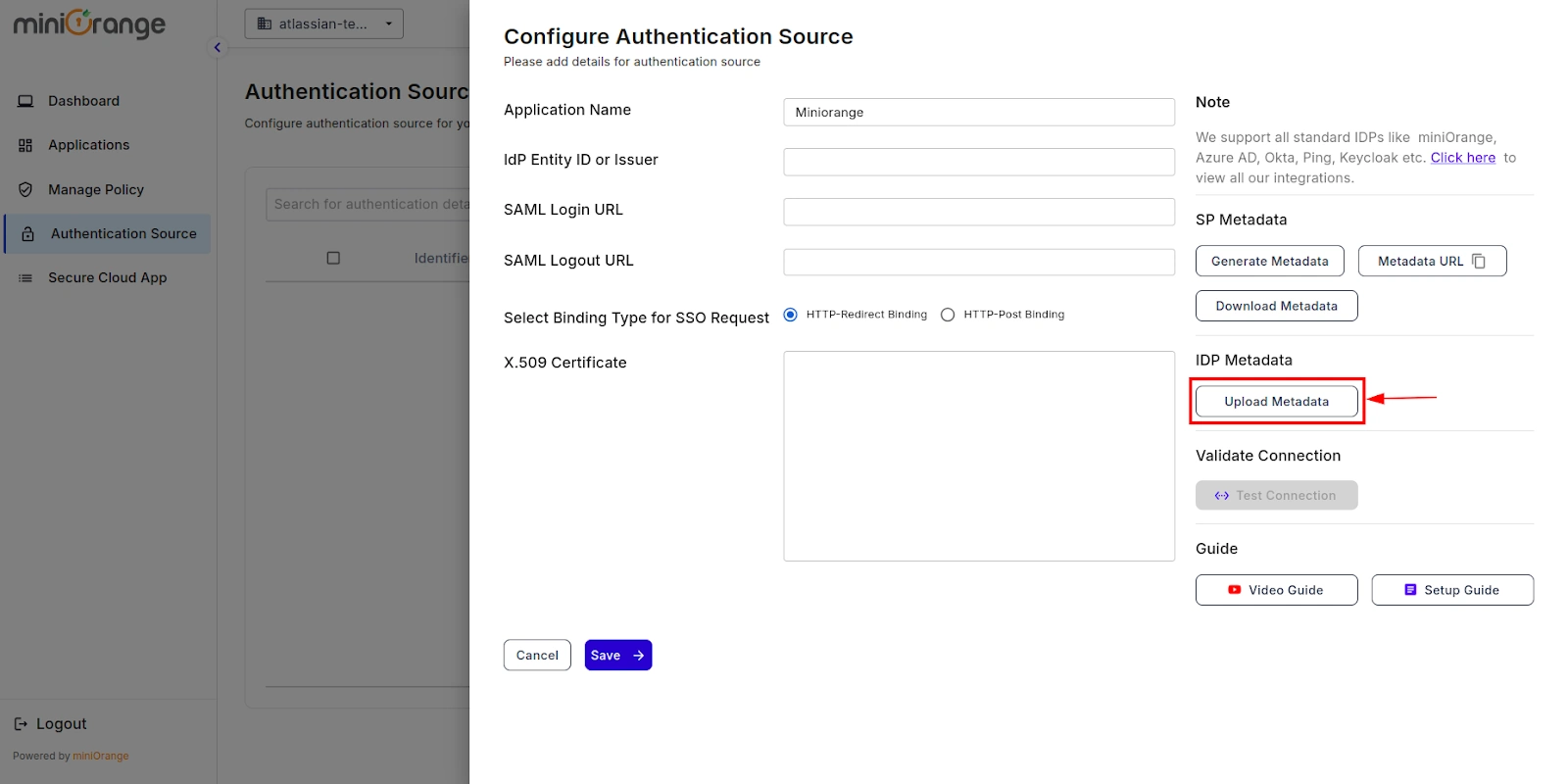Image resolution: width=1568 pixels, height=784 pixels.
Task: Click the Authentication Source lock icon
Action: [28, 234]
